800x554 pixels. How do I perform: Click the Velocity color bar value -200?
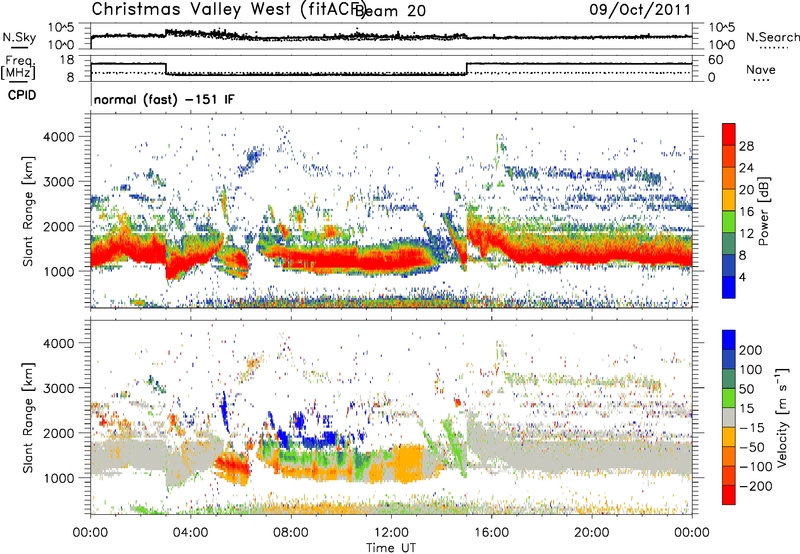point(755,486)
